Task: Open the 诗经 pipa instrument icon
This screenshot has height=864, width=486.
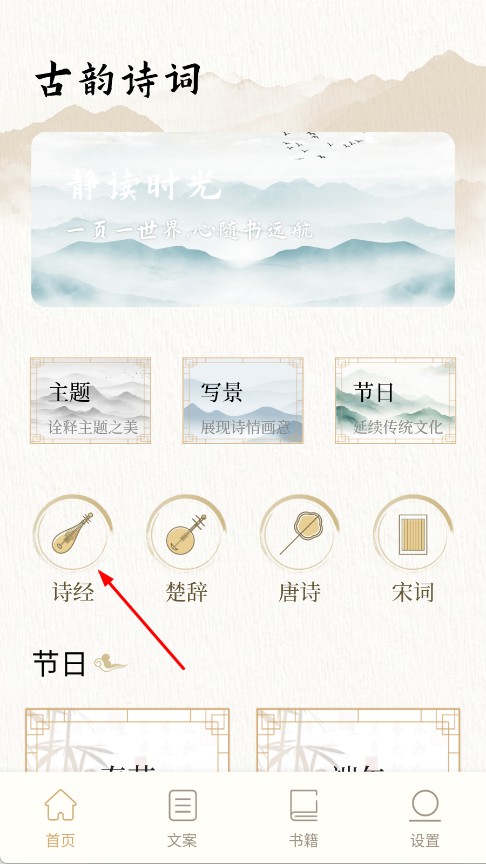Action: [x=73, y=533]
